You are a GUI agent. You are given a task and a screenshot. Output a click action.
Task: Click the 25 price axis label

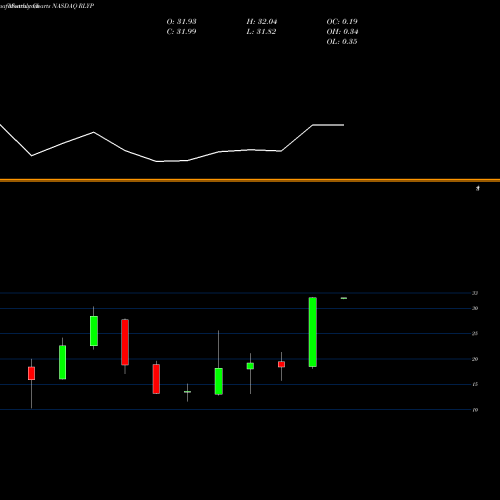(x=475, y=334)
